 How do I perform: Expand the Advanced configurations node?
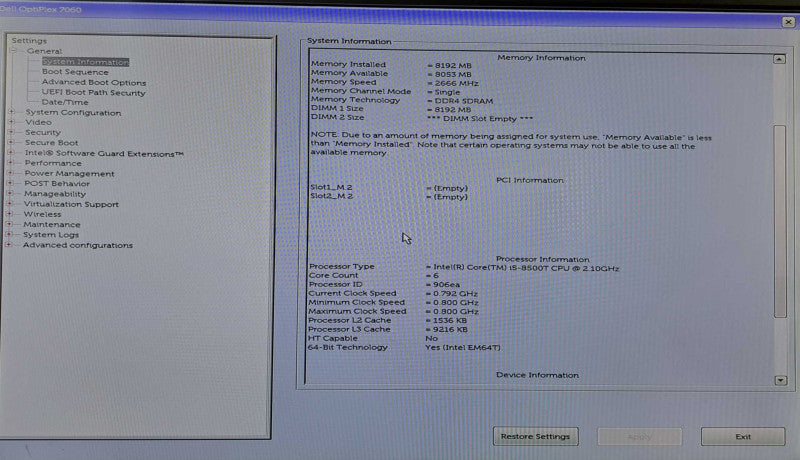8,245
